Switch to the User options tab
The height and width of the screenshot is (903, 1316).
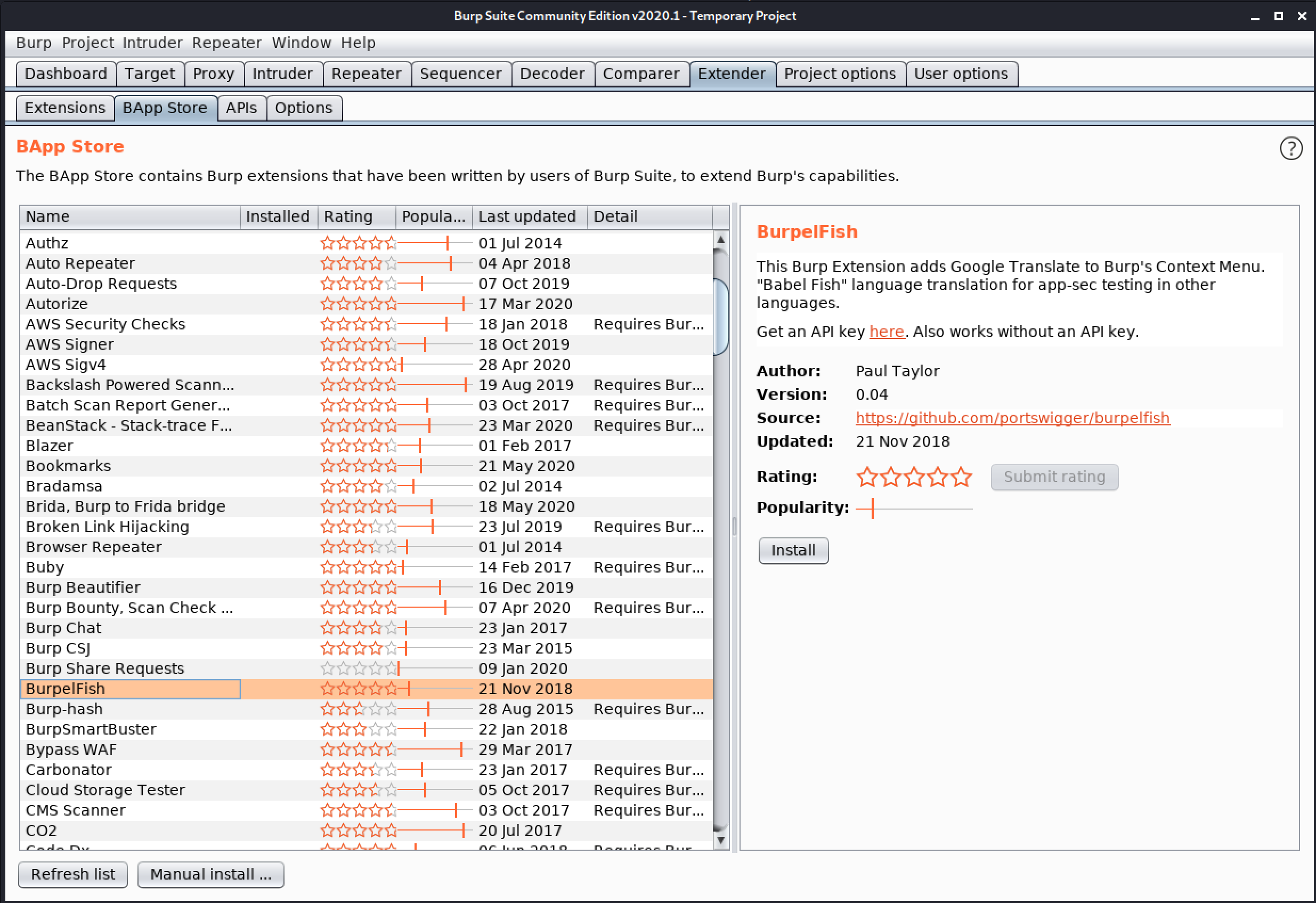961,74
